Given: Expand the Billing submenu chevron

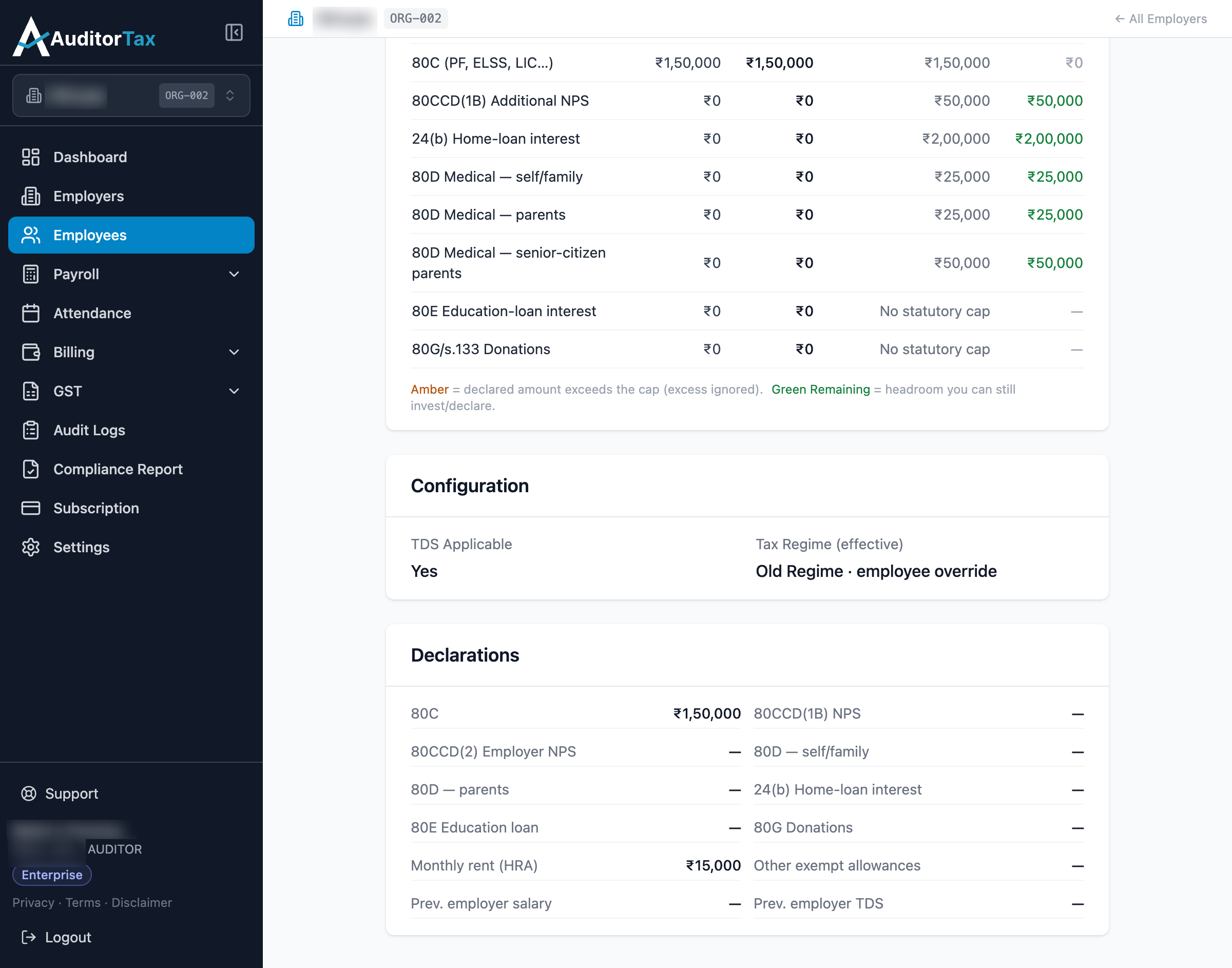Looking at the screenshot, I should (234, 352).
